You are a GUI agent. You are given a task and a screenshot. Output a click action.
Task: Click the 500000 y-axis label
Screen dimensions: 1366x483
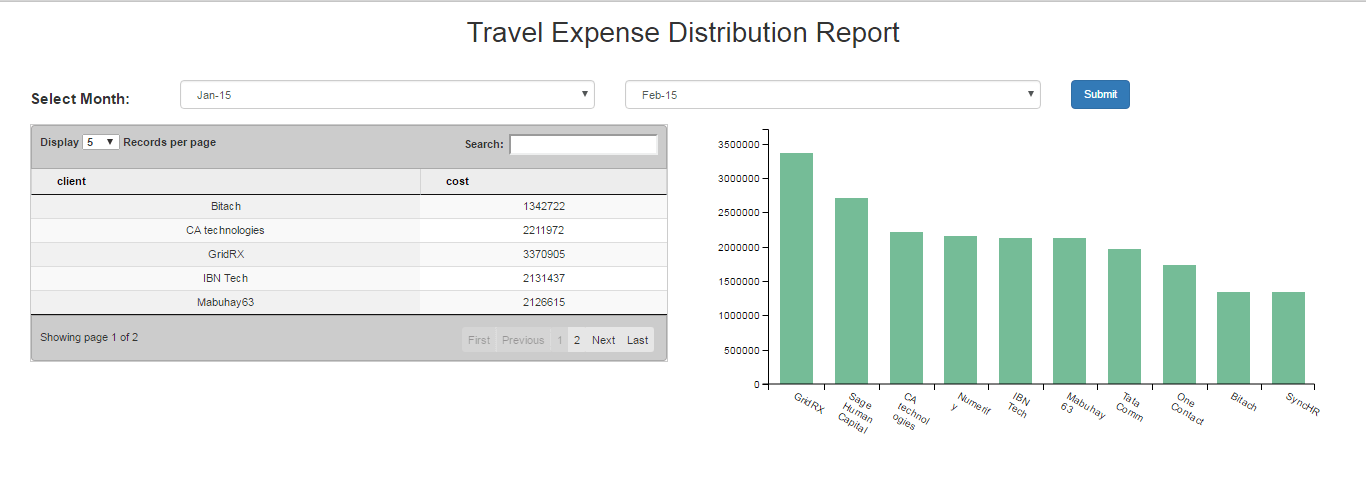tap(742, 350)
